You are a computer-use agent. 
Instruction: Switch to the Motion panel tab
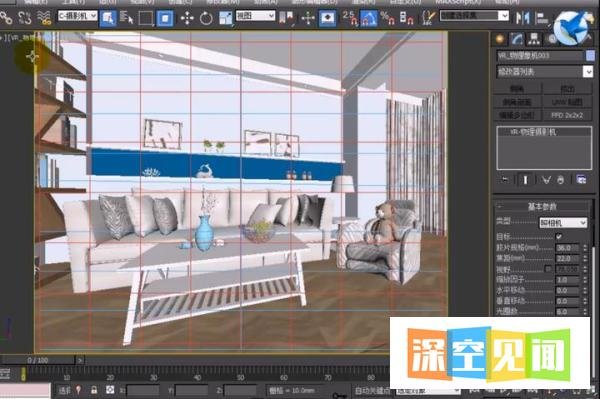(551, 39)
